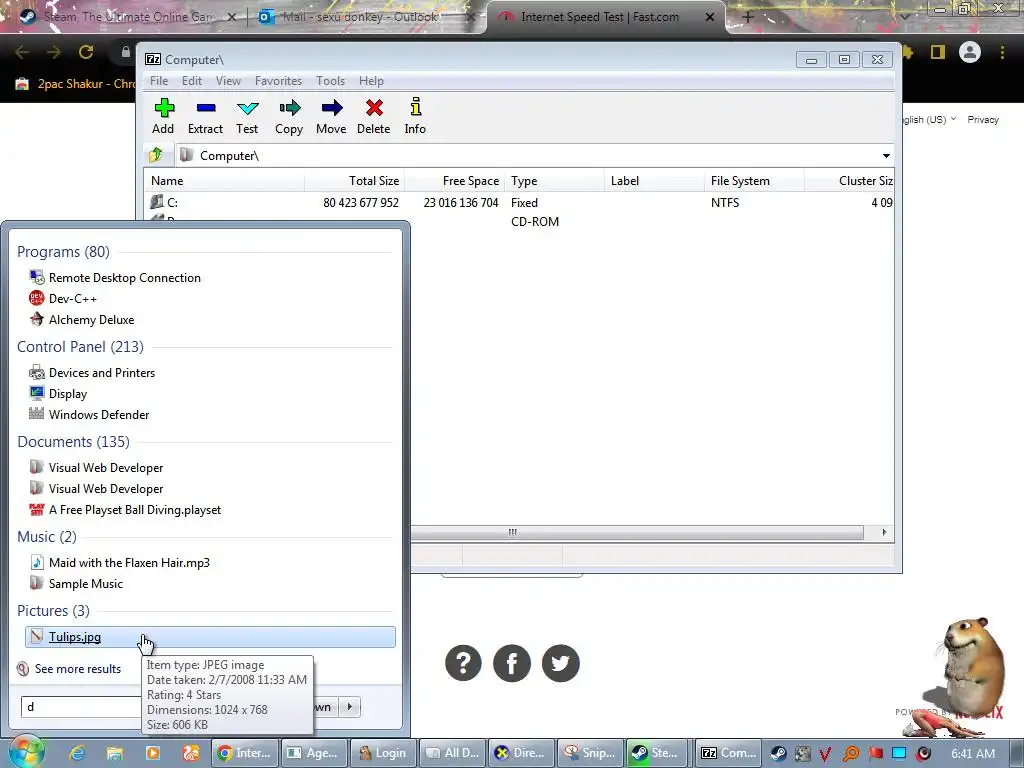Click the Windows Start orb
Viewport: 1024px width, 768px height.
[x=26, y=752]
